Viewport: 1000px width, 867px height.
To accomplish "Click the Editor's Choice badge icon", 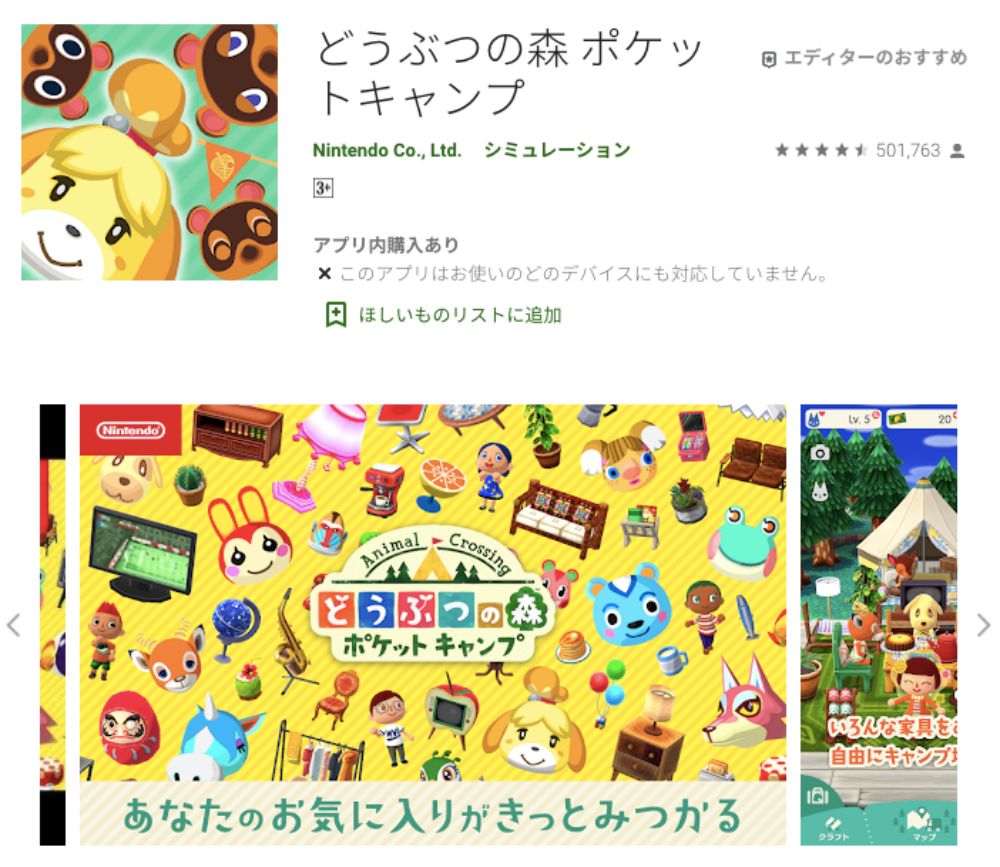I will 769,59.
